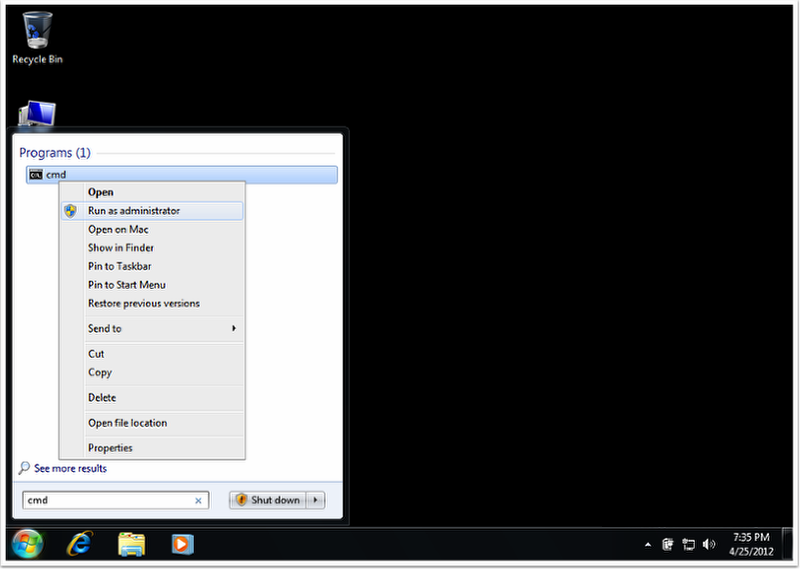Choose Pin to Taskbar

152,266
